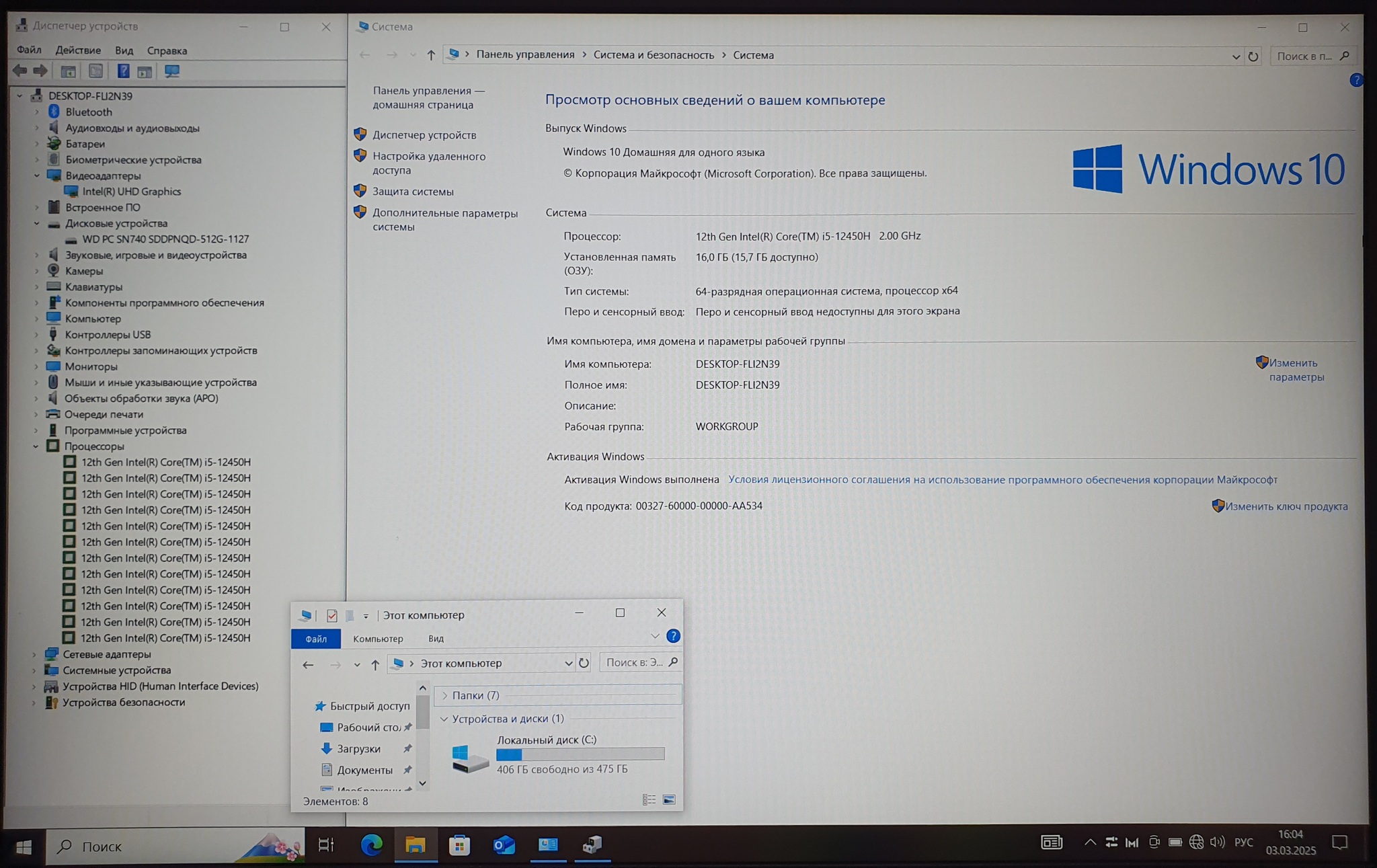1377x868 pixels.
Task: Switch to large icons view in Explorer
Action: click(669, 799)
